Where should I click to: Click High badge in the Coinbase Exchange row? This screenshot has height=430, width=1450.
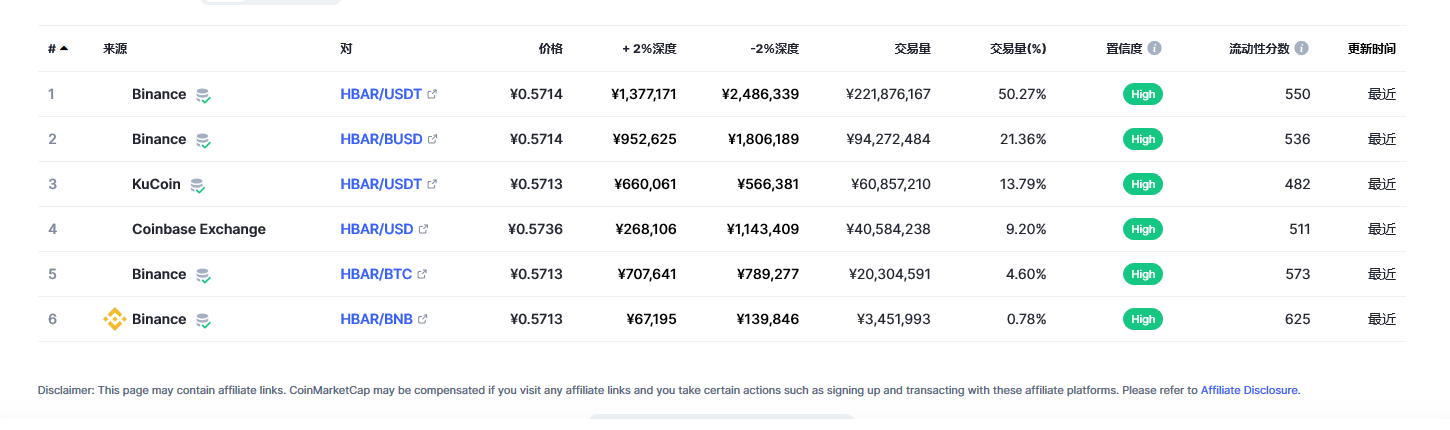tap(1143, 229)
